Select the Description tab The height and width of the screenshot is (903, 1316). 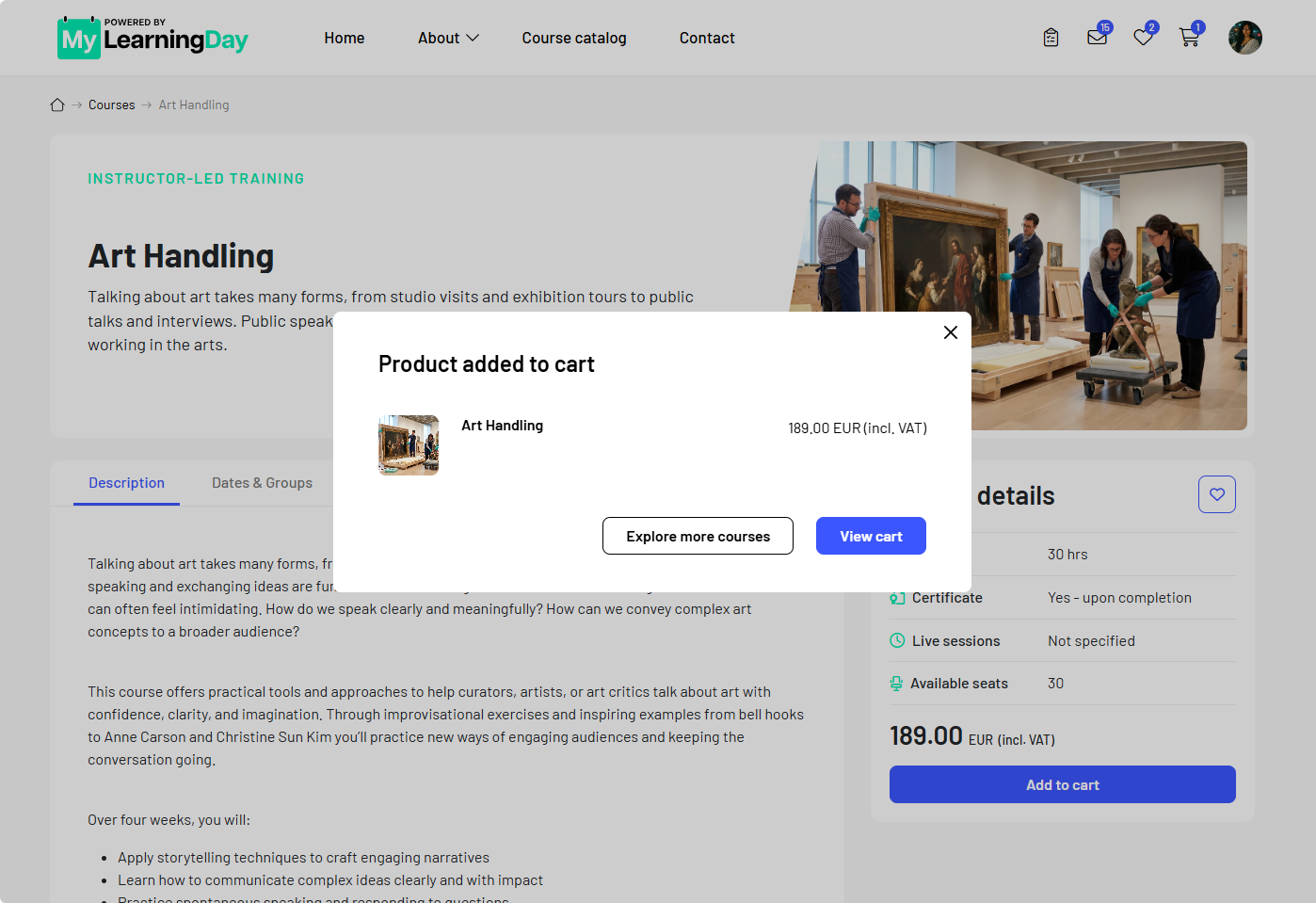(x=126, y=483)
